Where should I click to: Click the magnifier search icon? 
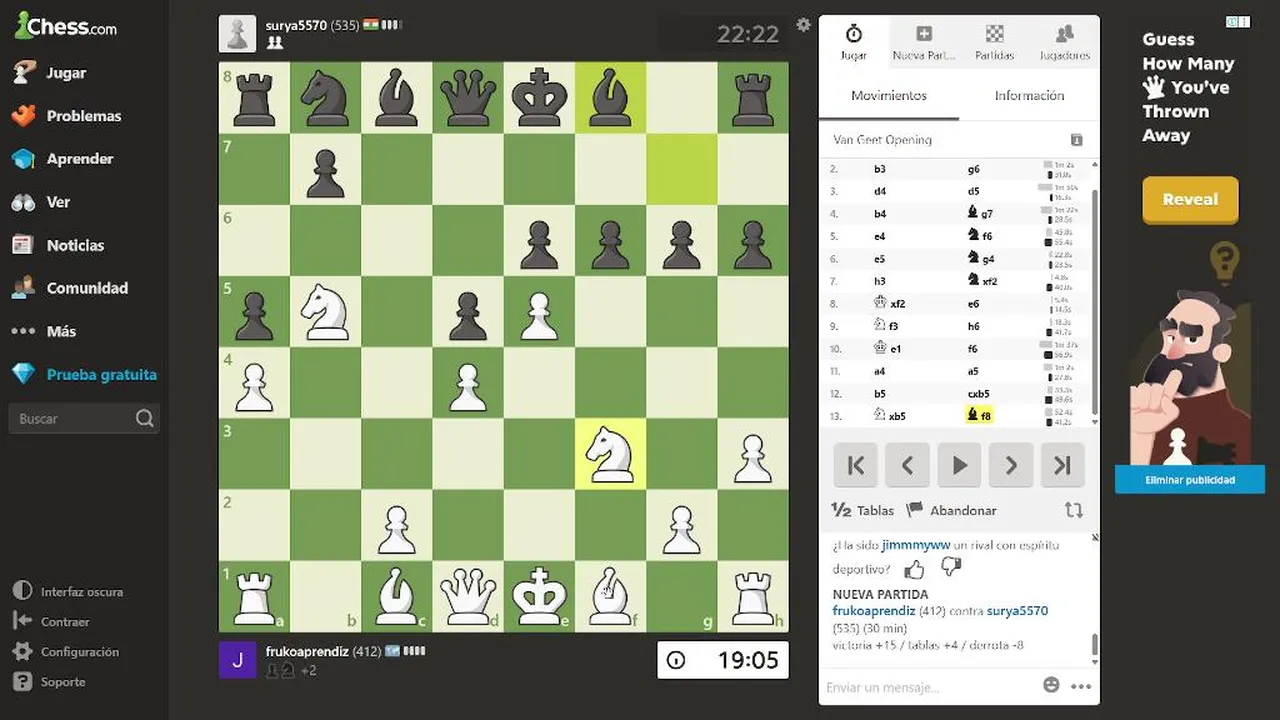point(145,419)
